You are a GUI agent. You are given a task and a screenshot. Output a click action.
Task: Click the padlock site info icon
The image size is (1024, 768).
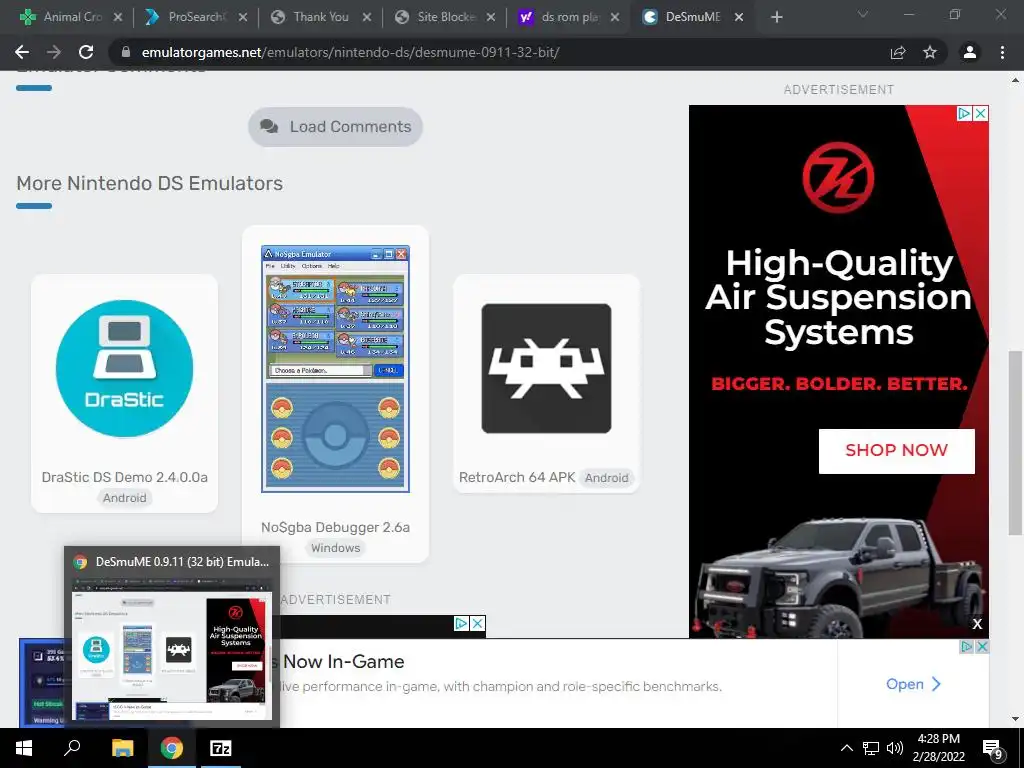coord(126,52)
